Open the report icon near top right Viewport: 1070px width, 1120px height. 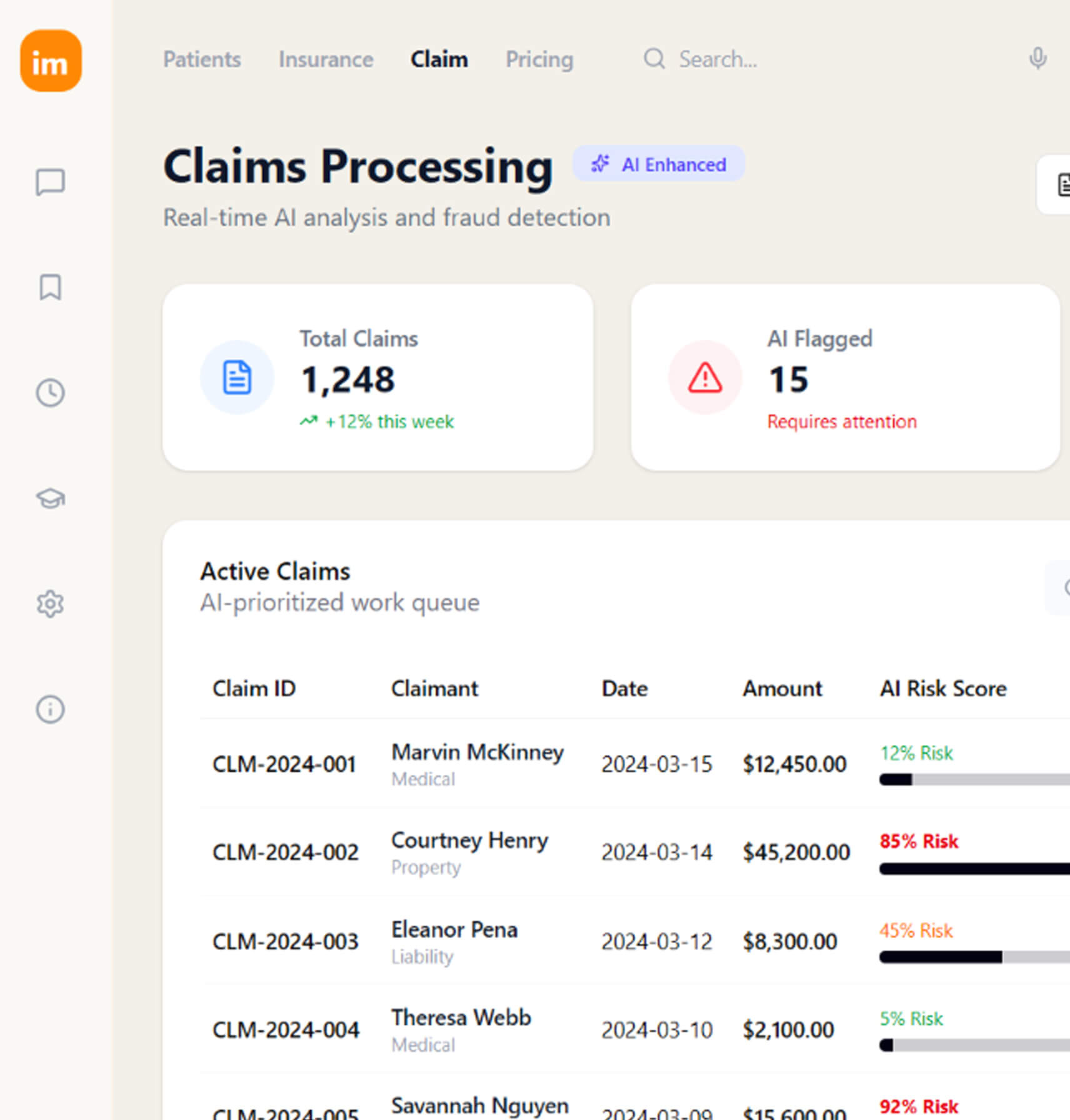[x=1062, y=183]
